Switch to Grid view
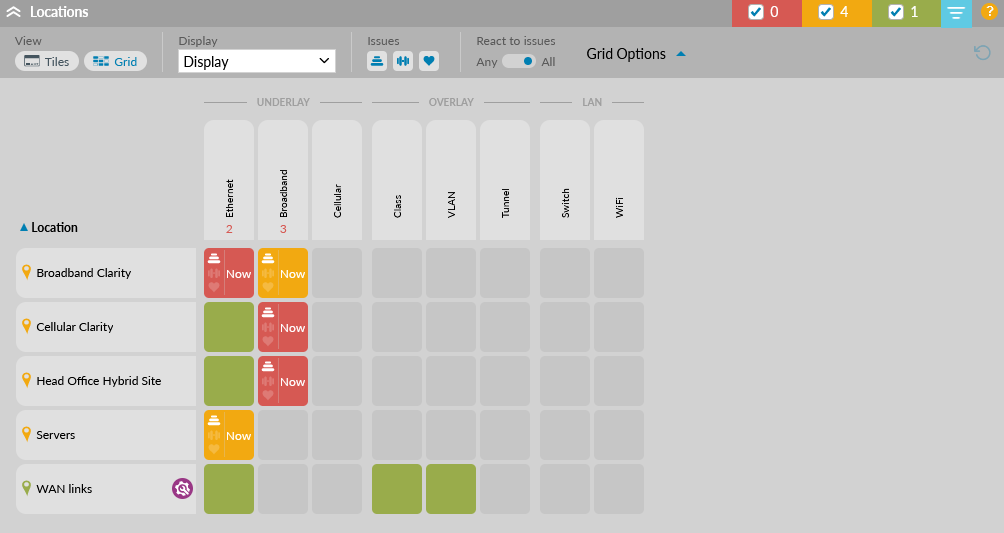The width and height of the screenshot is (1004, 533). (x=115, y=62)
